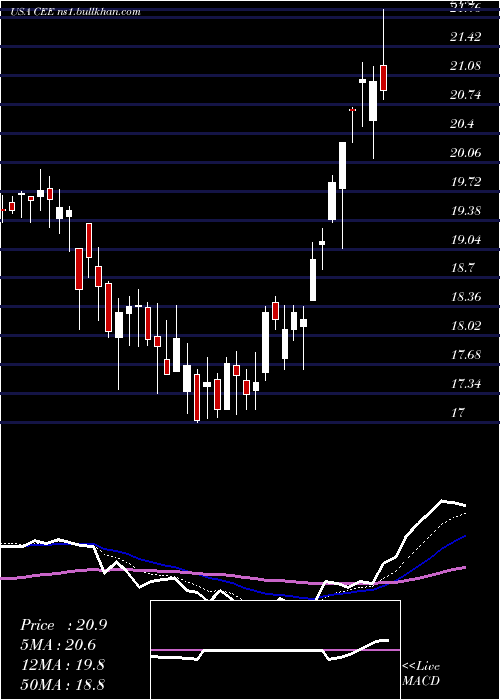500x700 pixels.
Task: Click the 18.36 price axis label
Action: pos(466,298)
